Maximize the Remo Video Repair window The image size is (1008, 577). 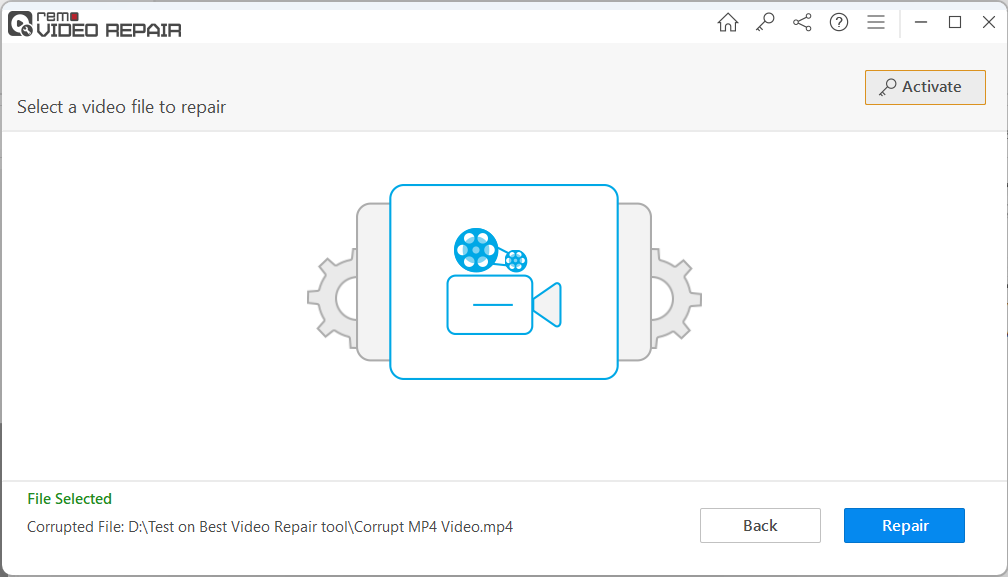pyautogui.click(x=955, y=22)
